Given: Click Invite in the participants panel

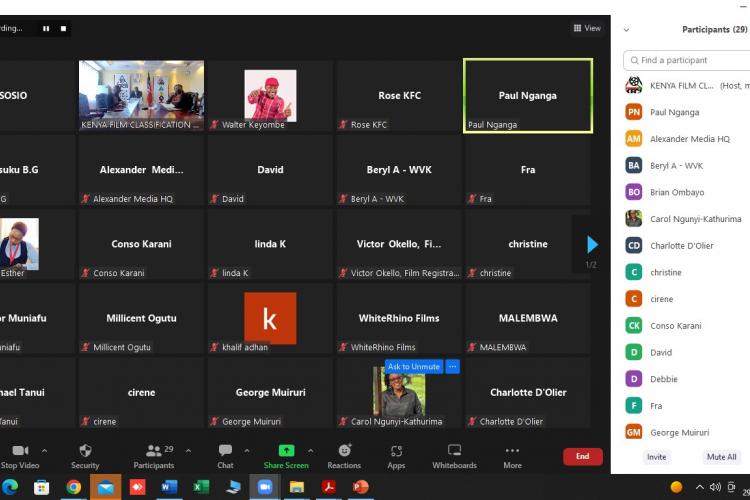Looking at the screenshot, I should pos(656,457).
